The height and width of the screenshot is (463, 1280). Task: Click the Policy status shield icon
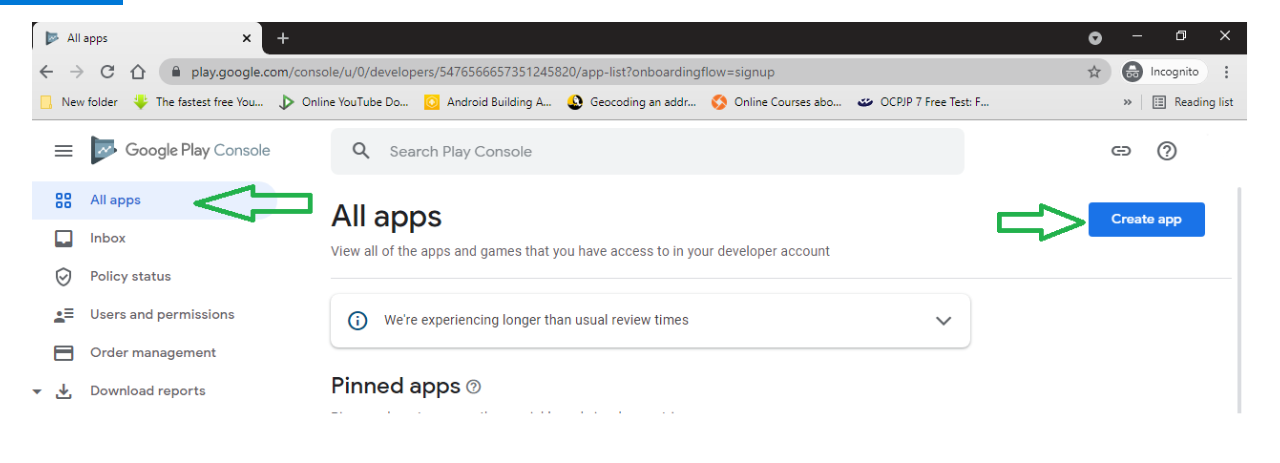[x=63, y=276]
